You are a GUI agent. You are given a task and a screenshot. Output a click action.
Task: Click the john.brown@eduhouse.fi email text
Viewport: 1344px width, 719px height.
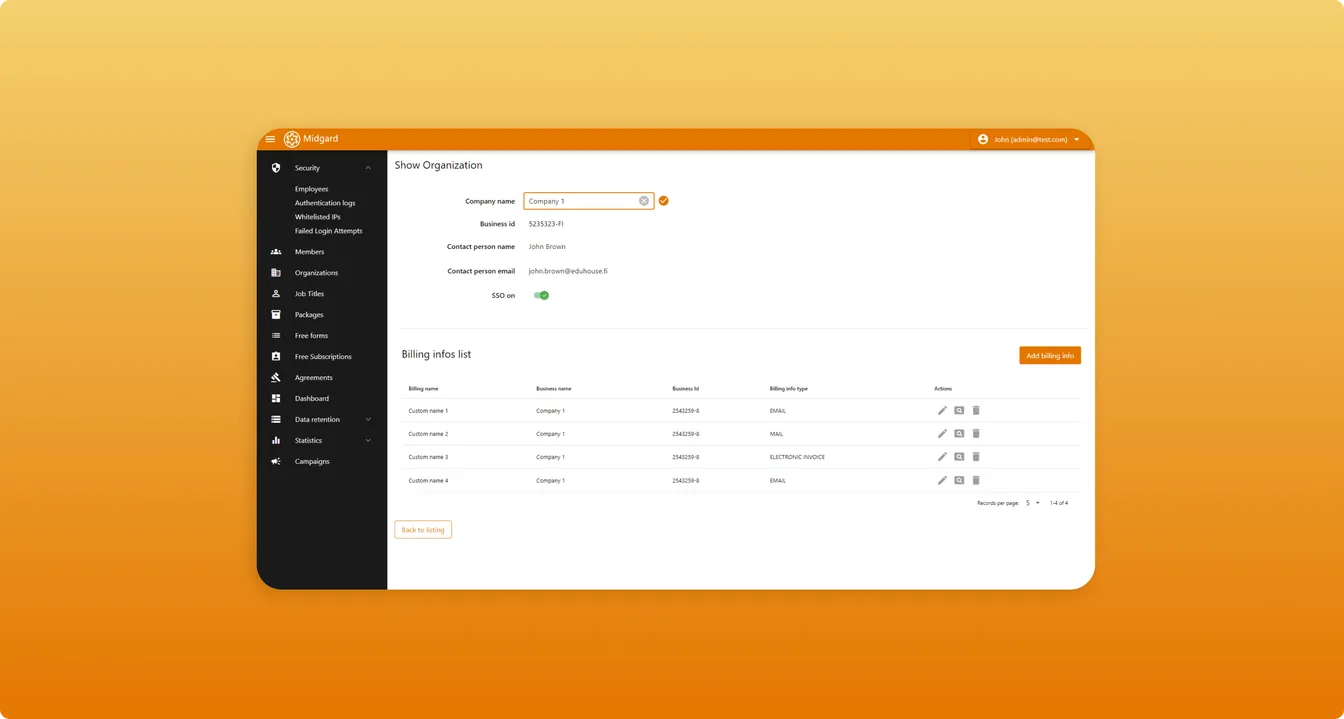[x=568, y=271]
